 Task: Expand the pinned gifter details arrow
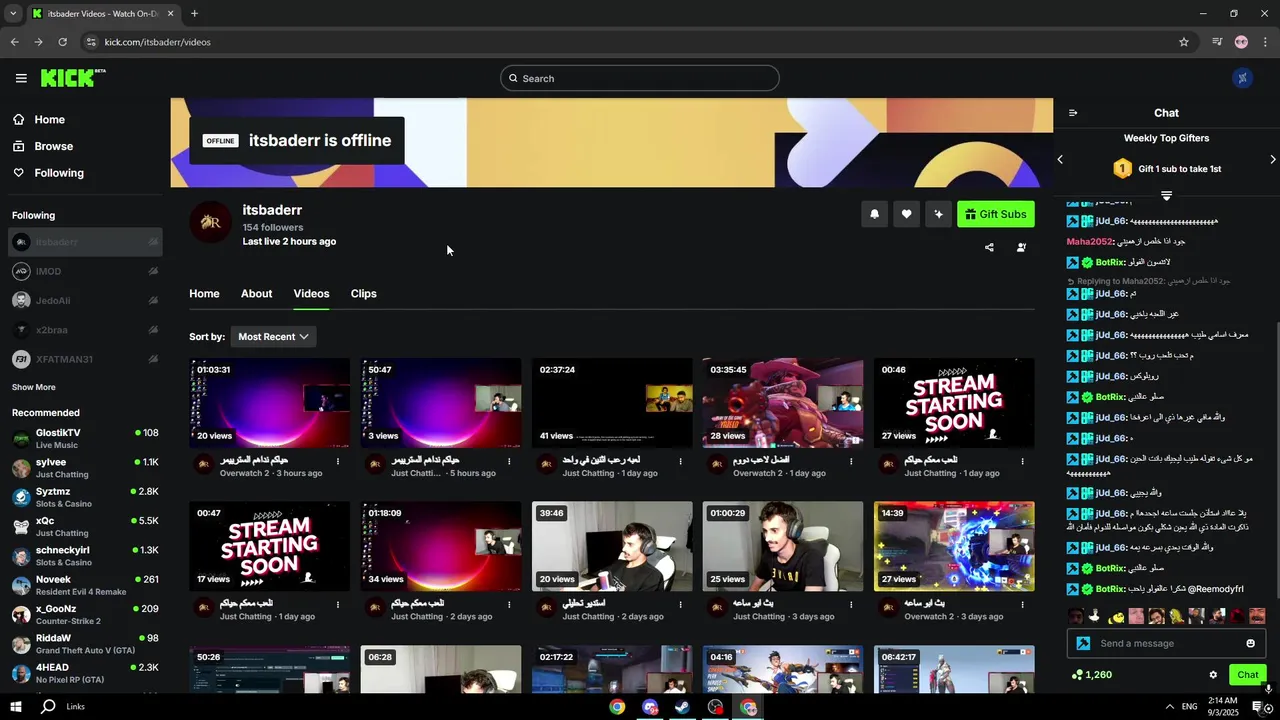click(x=1166, y=196)
